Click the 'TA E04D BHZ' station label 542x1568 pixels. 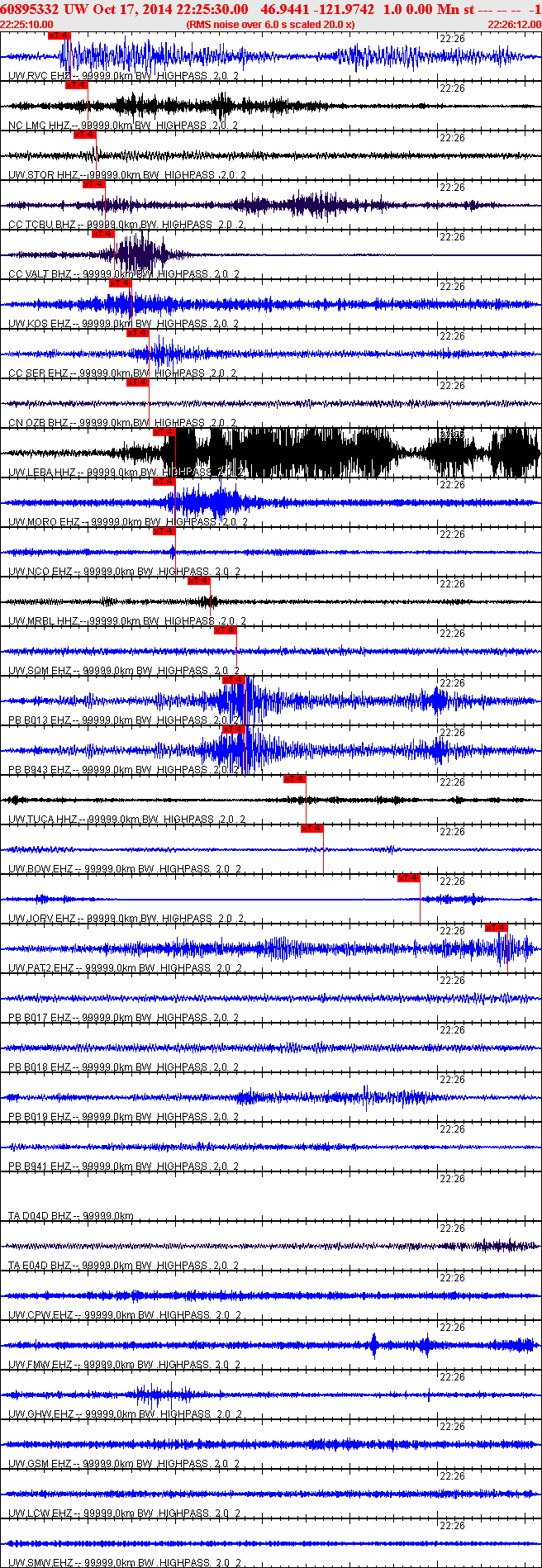click(40, 1266)
